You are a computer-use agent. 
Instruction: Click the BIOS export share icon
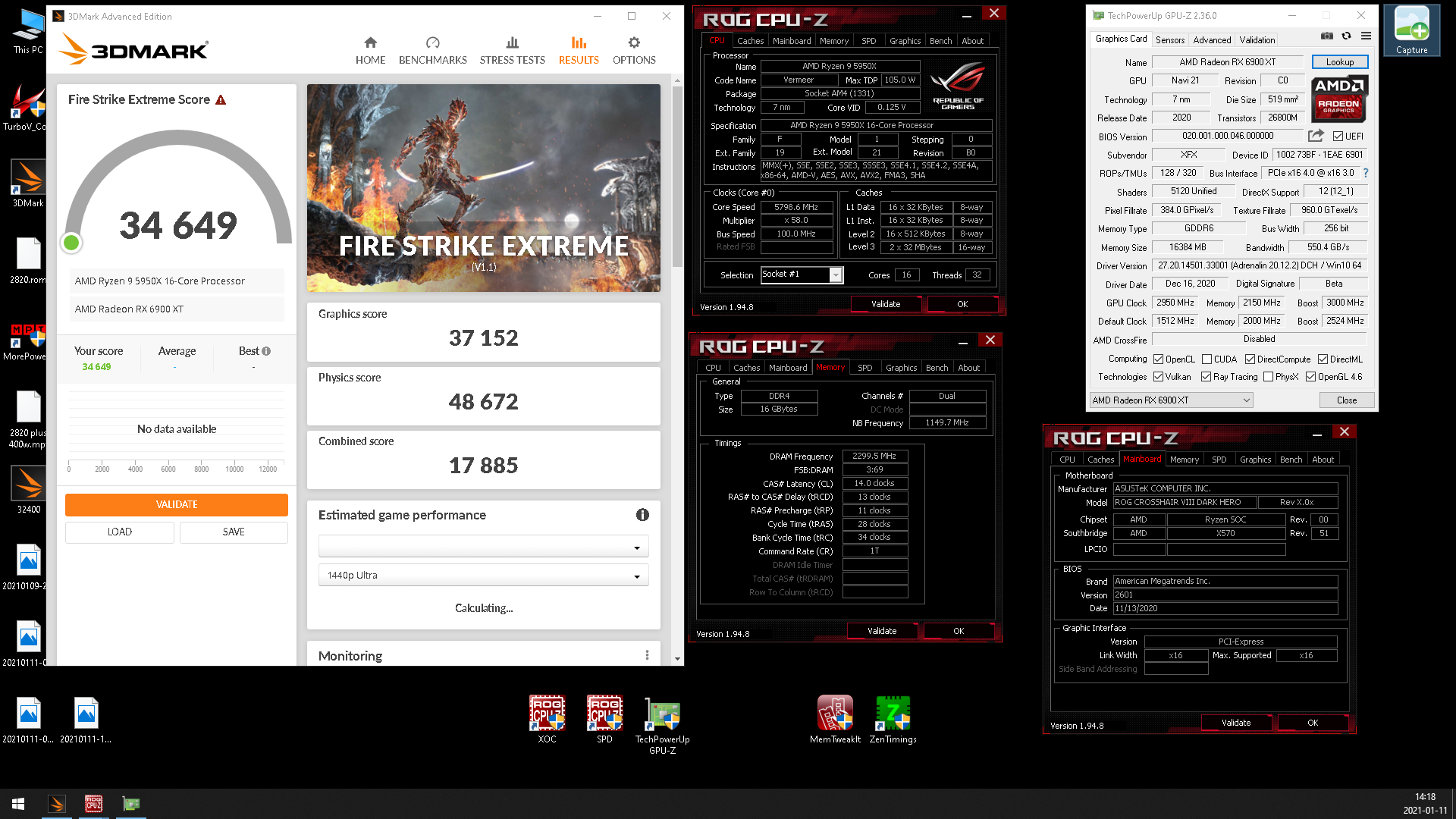point(1316,136)
